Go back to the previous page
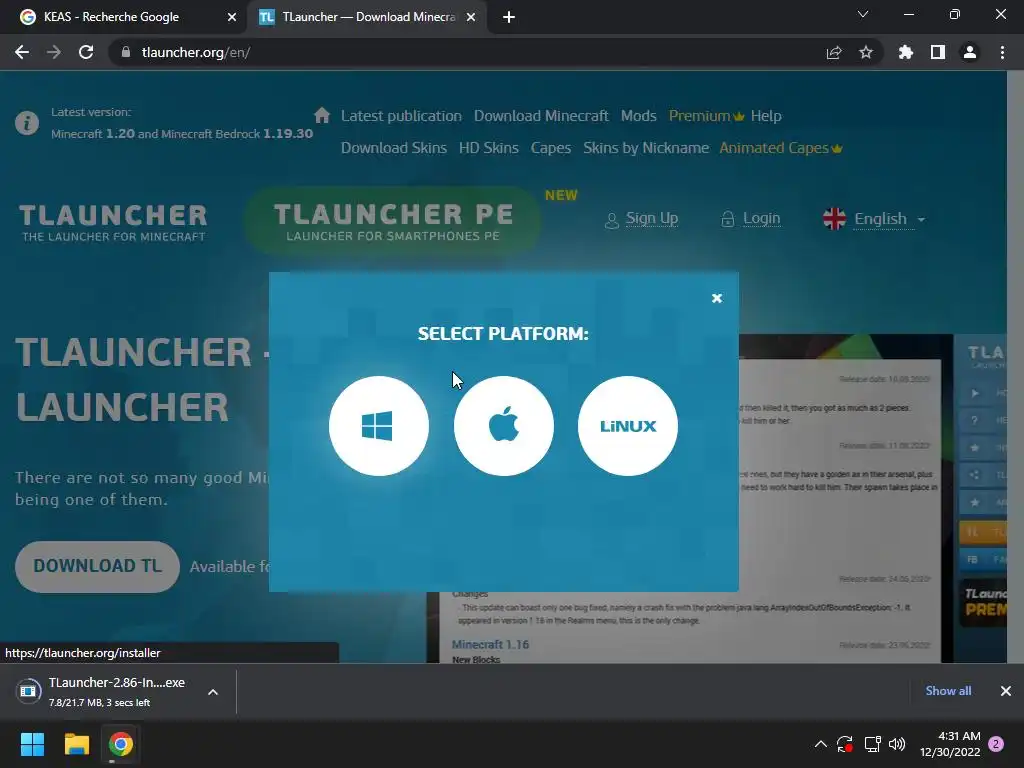 22,52
